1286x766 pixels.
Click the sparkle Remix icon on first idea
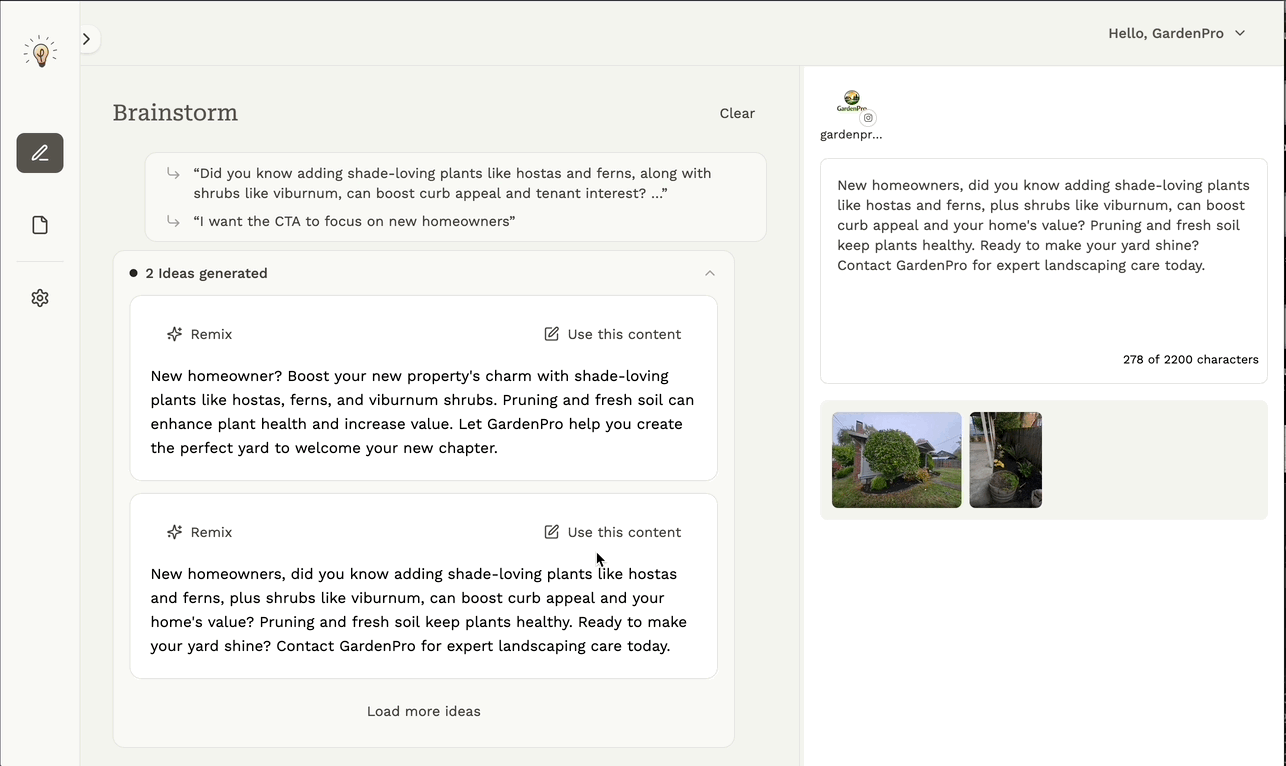point(175,334)
